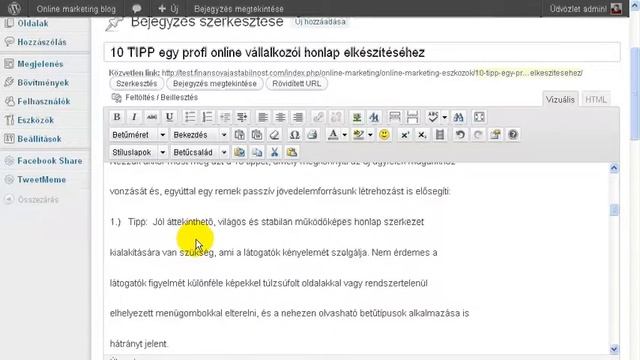
Task: Center align the text
Action: (x=280, y=117)
